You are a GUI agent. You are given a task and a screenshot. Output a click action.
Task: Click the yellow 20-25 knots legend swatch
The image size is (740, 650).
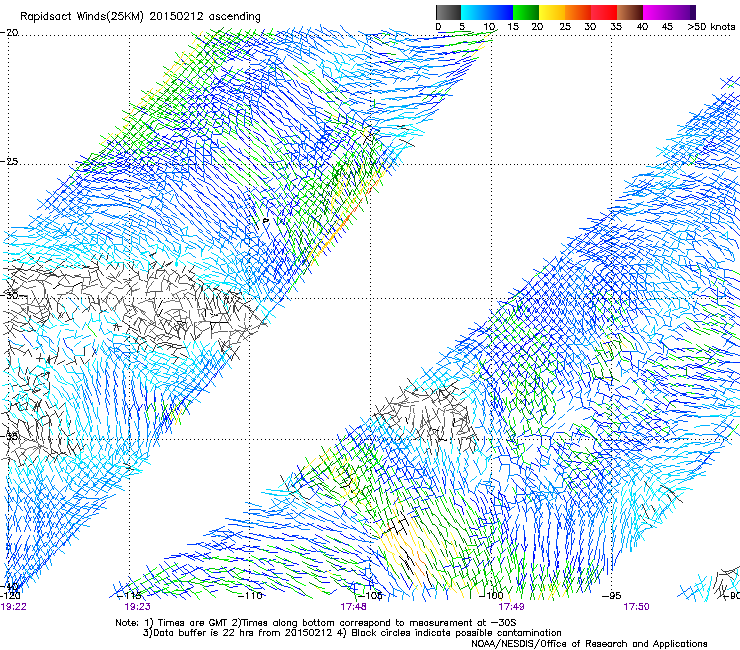[x=552, y=12]
